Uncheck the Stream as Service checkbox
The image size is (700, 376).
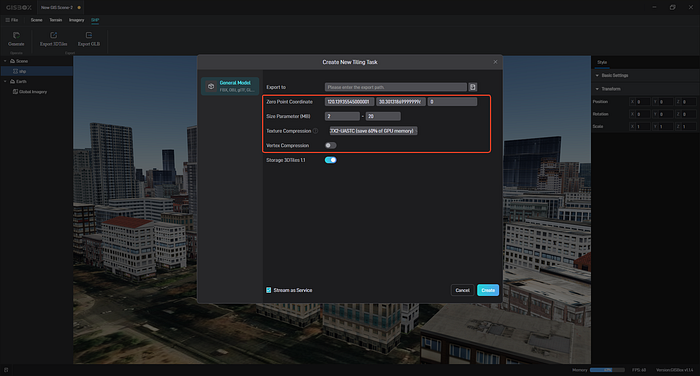(269, 290)
